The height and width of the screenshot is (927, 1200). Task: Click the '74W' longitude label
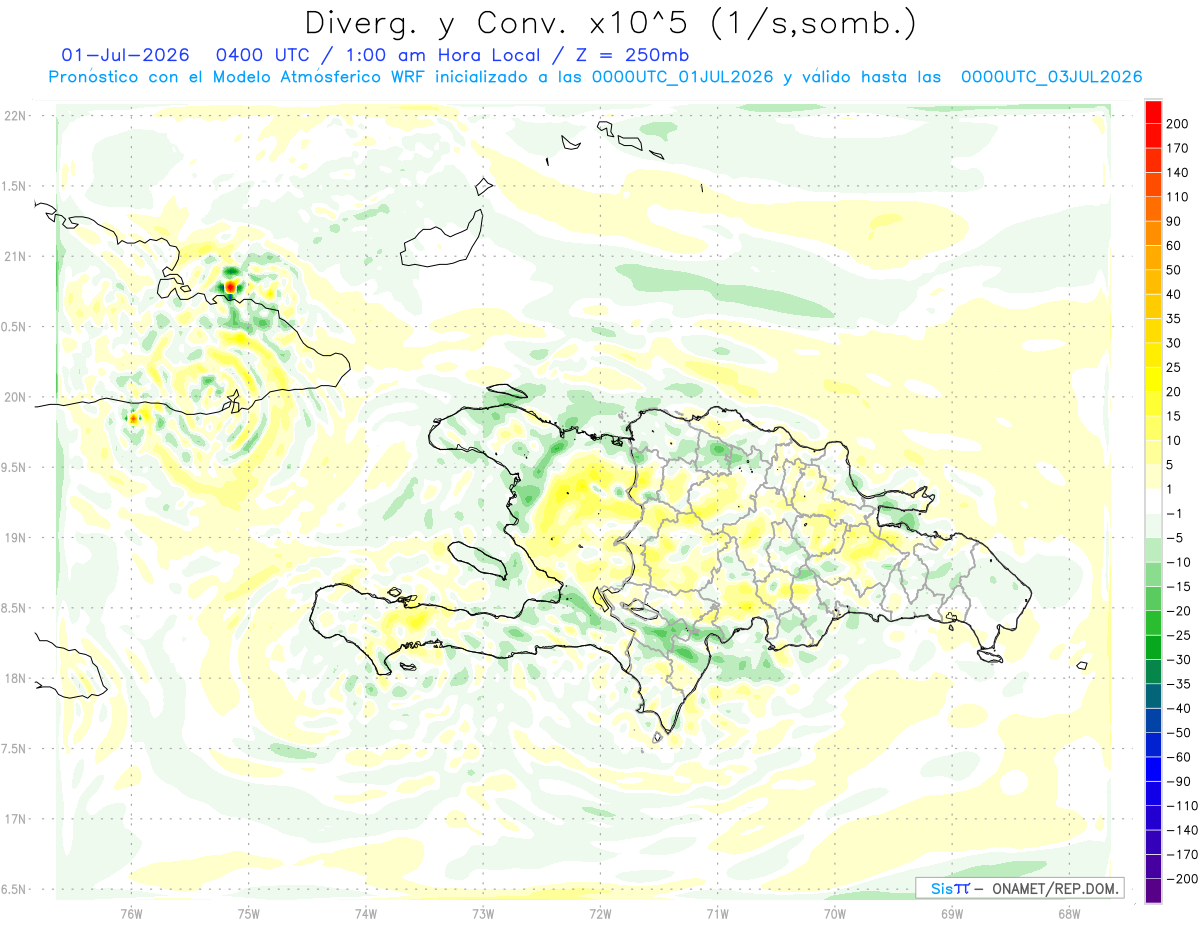(366, 913)
